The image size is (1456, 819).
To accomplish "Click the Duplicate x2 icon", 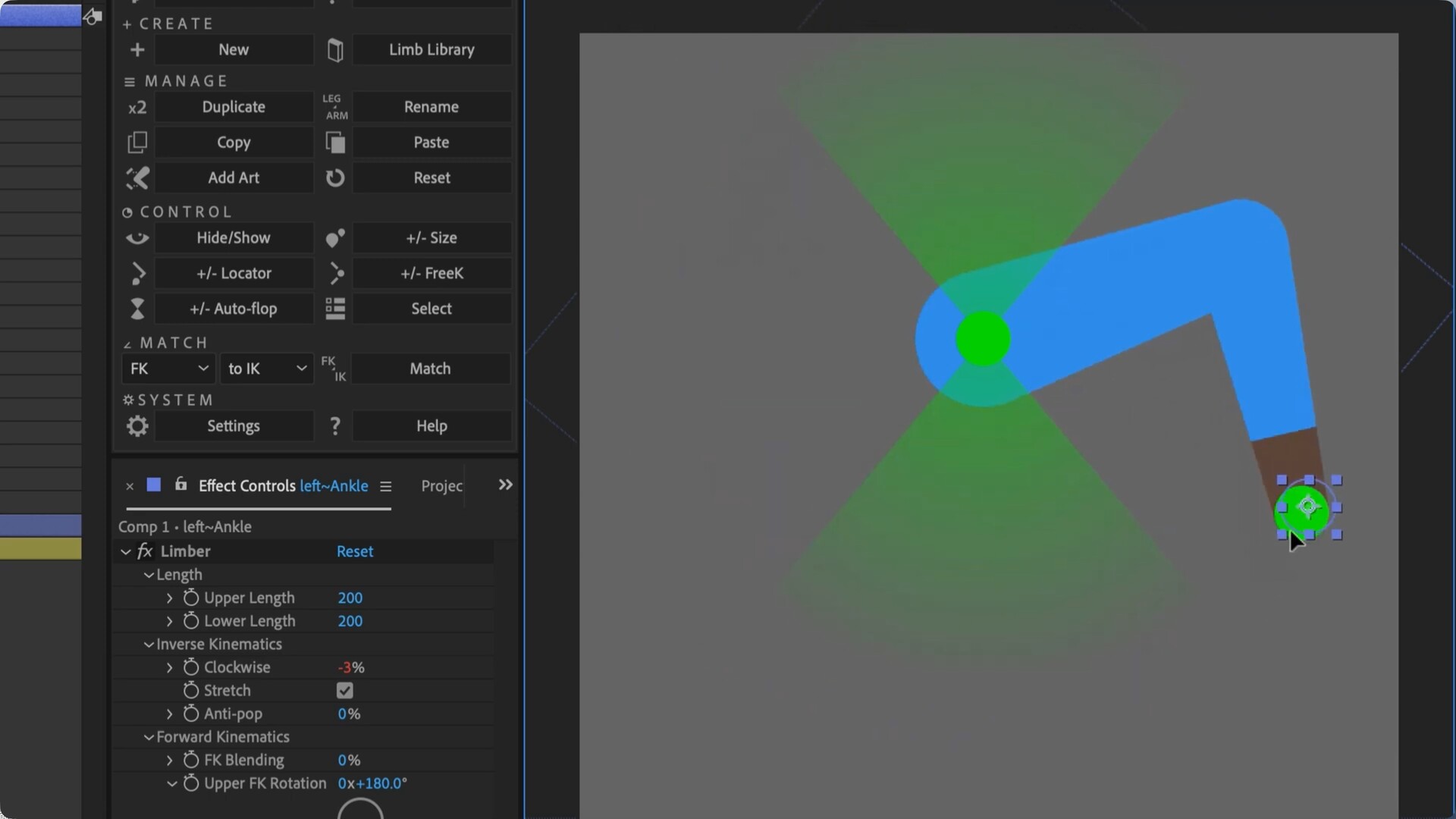I will pyautogui.click(x=137, y=108).
